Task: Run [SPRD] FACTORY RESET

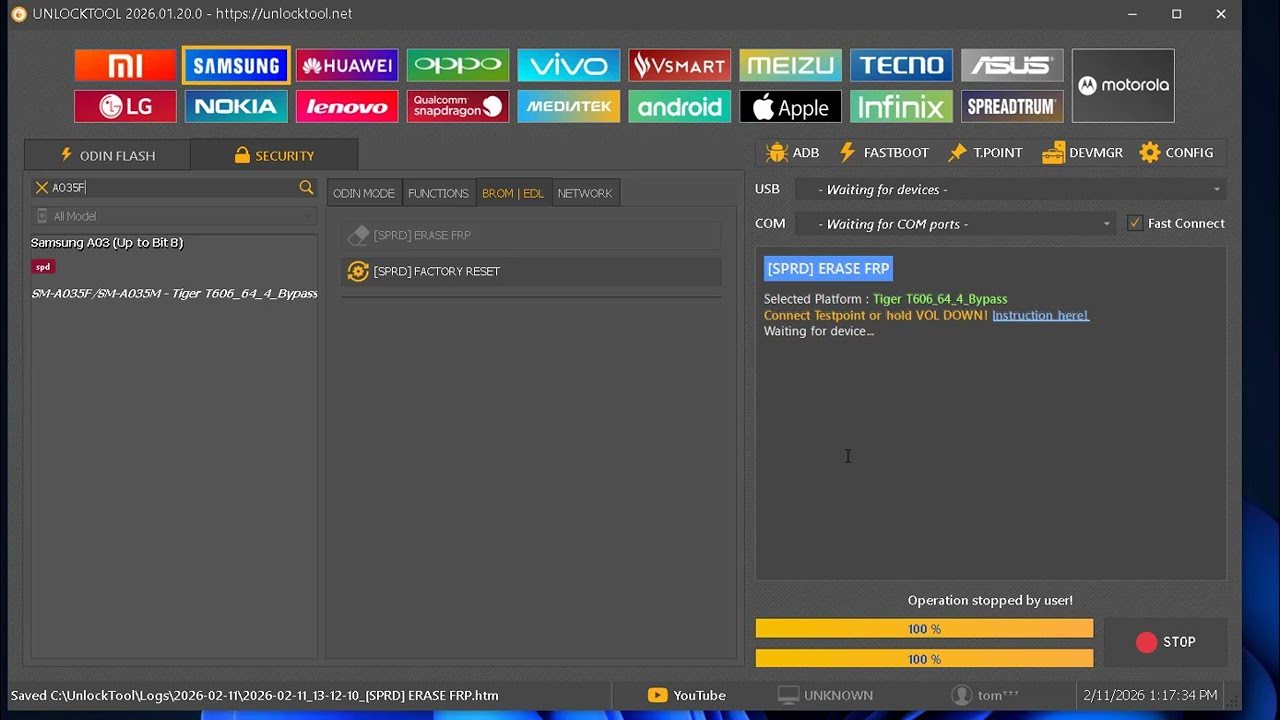Action: 531,271
